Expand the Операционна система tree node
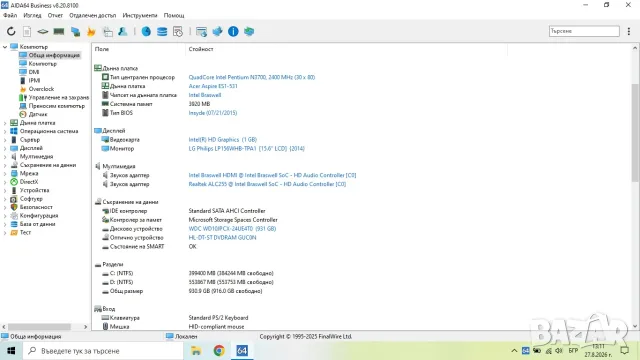Image resolution: width=640 pixels, height=360 pixels. (5, 131)
